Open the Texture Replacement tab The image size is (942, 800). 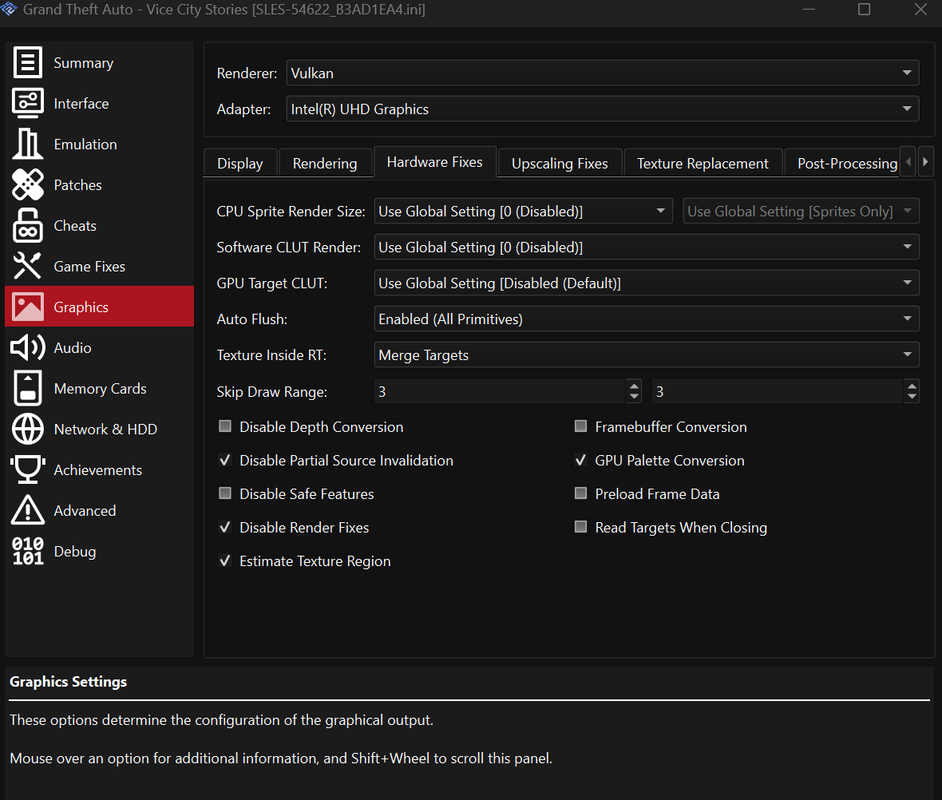click(x=703, y=163)
